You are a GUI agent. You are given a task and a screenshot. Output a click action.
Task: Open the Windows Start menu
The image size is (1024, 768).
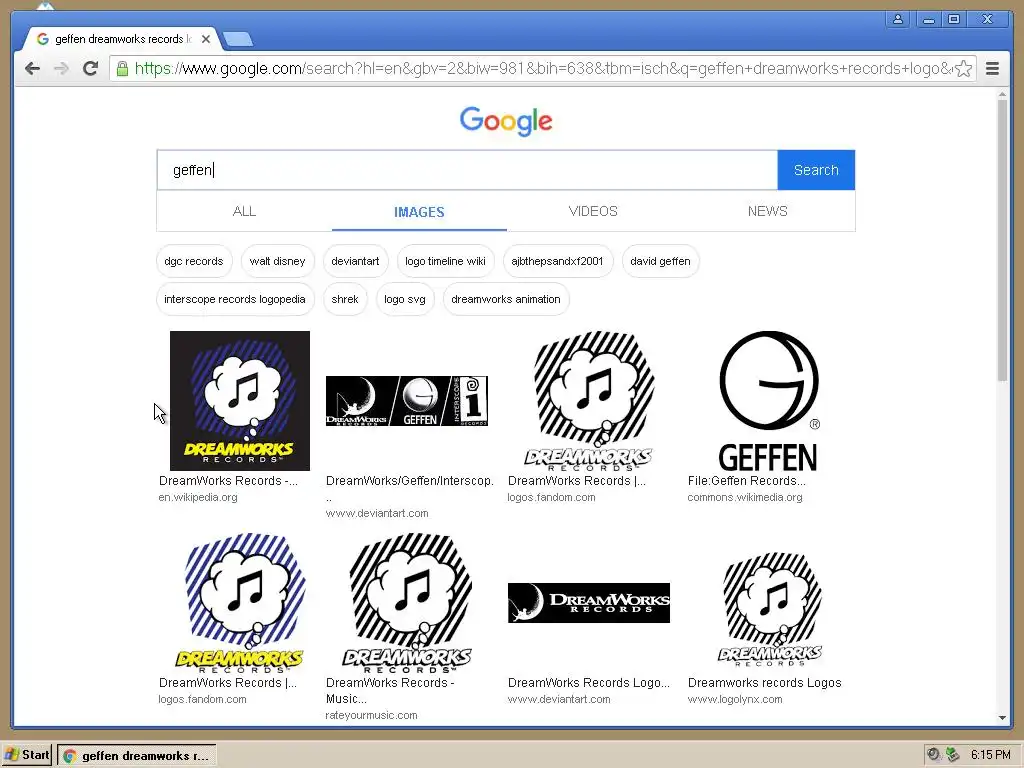(27, 756)
